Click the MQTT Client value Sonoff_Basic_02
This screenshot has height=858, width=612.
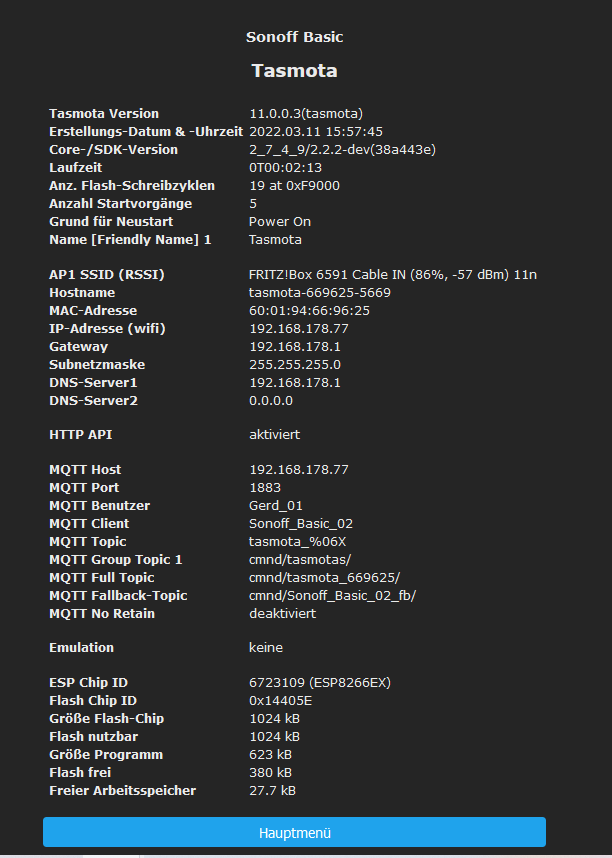pyautogui.click(x=301, y=524)
